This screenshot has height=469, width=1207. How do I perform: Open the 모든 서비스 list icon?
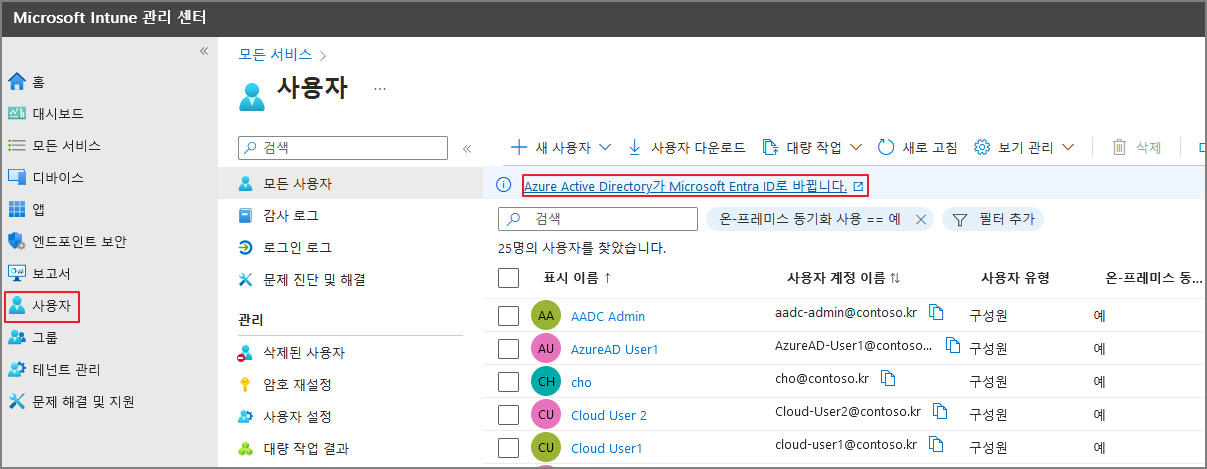coord(16,146)
